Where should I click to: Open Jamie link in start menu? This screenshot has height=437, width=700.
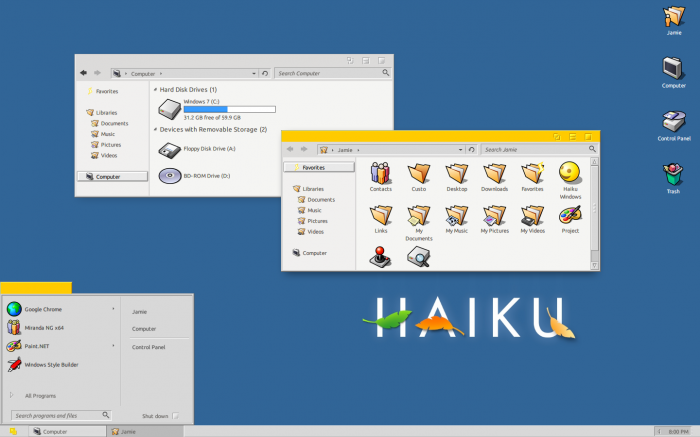point(139,312)
